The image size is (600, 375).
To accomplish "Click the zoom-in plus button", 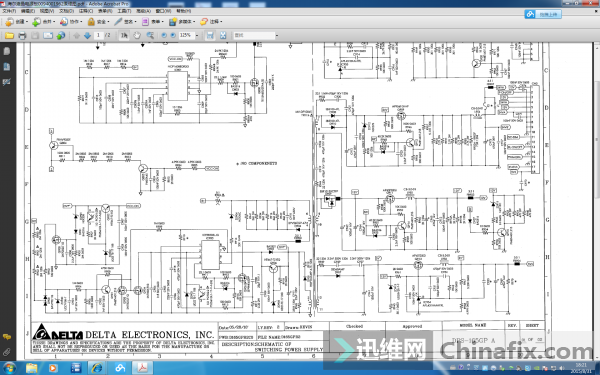I will click(x=173, y=35).
